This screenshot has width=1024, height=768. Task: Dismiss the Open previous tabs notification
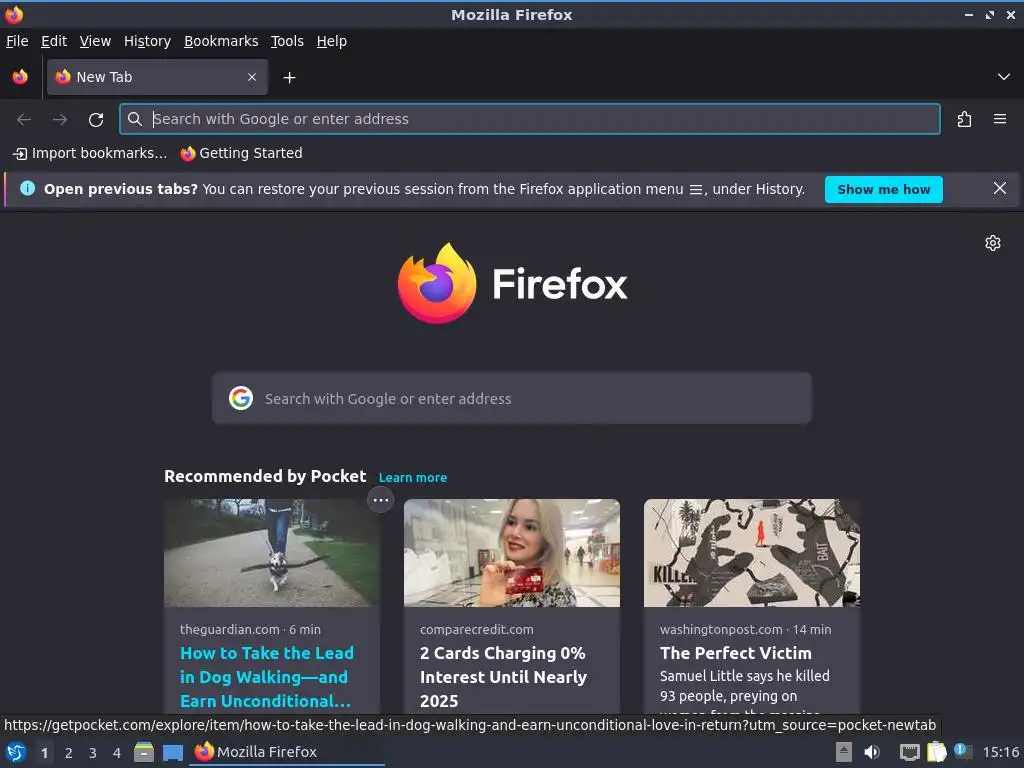(1000, 189)
